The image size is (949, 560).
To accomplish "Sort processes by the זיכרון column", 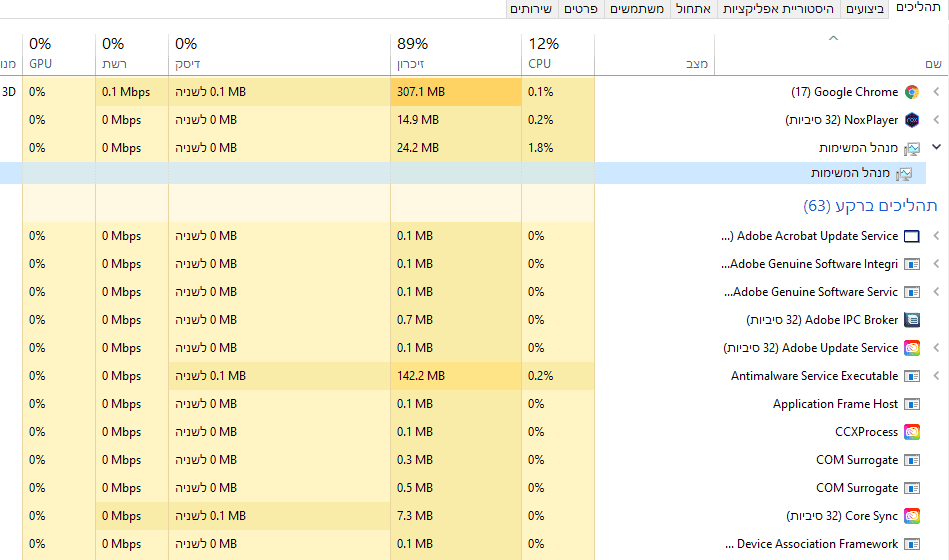I will (x=410, y=54).
